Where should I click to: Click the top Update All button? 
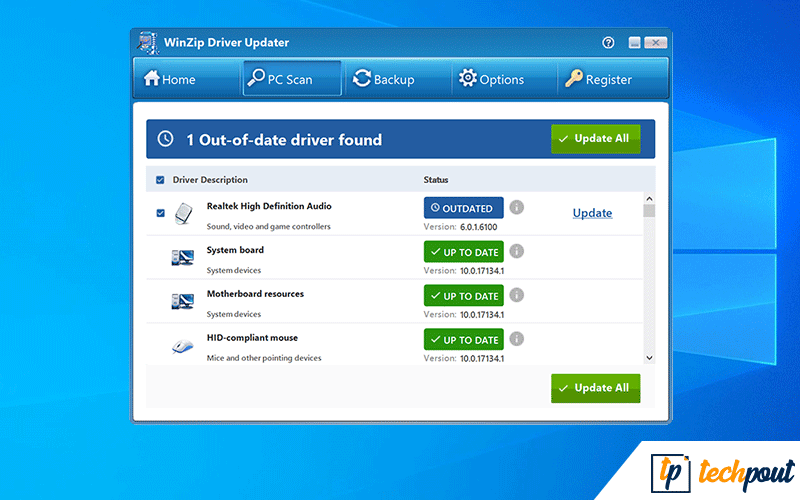click(595, 139)
